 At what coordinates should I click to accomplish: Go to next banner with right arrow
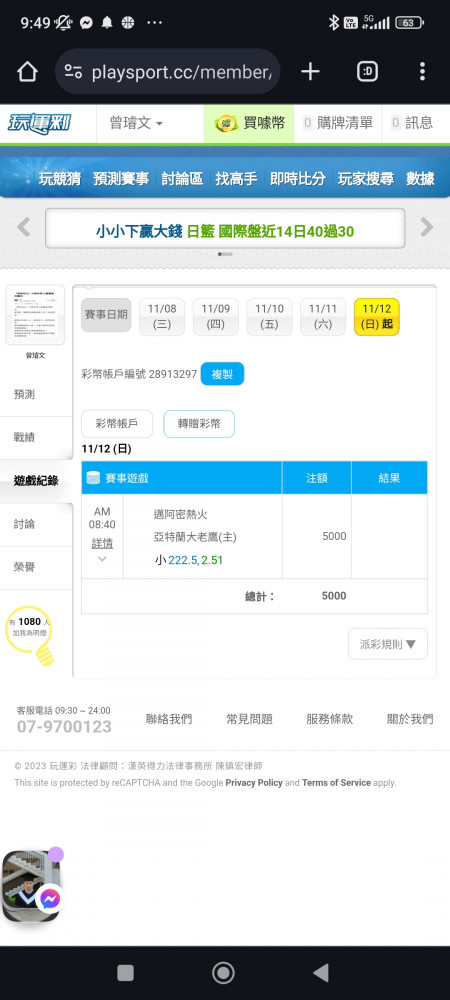[x=427, y=227]
